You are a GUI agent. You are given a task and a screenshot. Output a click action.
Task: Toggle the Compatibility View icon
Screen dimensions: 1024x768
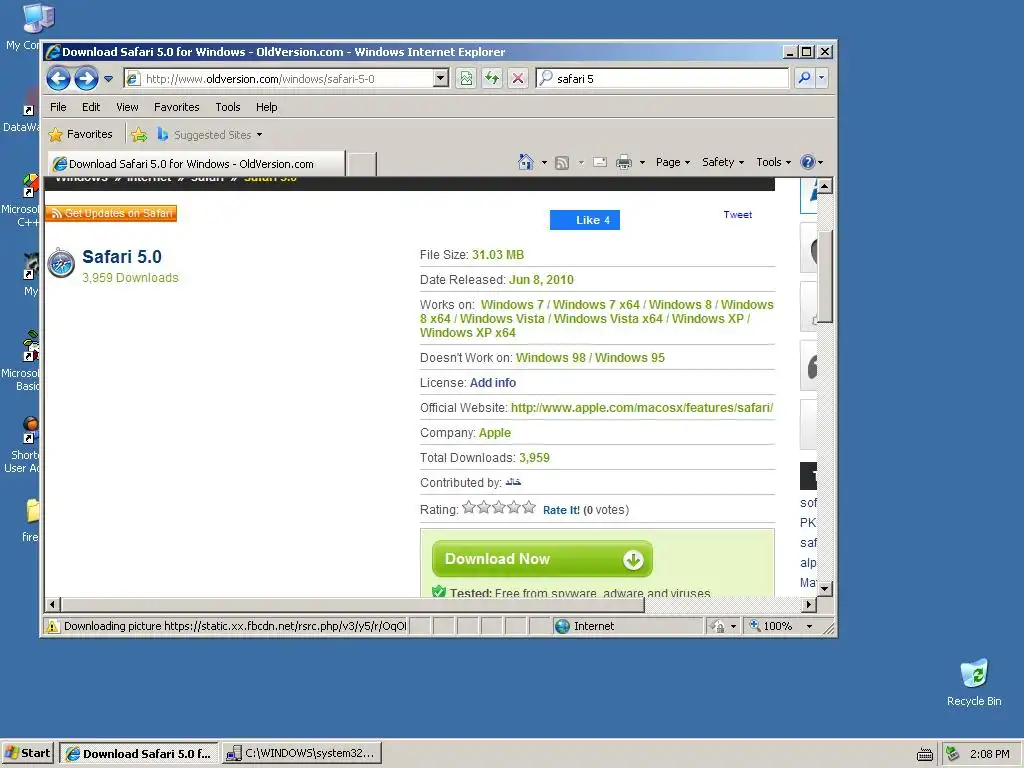point(466,79)
